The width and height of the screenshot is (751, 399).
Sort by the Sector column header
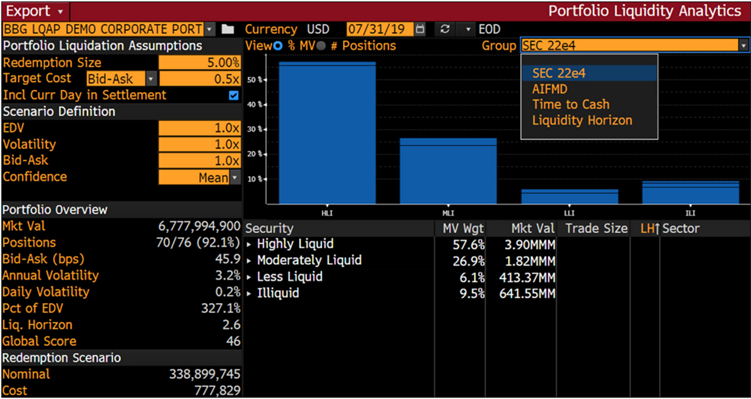tap(705, 228)
